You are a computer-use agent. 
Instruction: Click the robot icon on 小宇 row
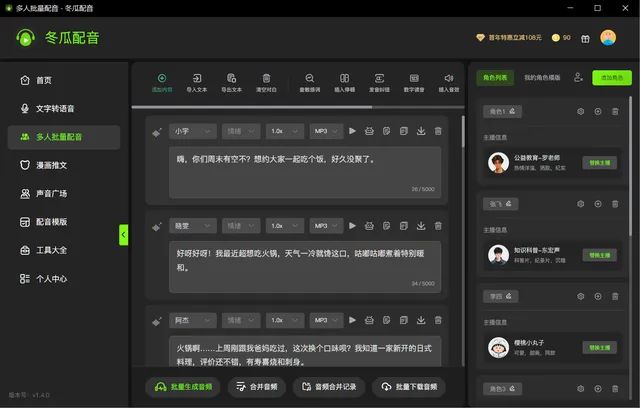[369, 131]
